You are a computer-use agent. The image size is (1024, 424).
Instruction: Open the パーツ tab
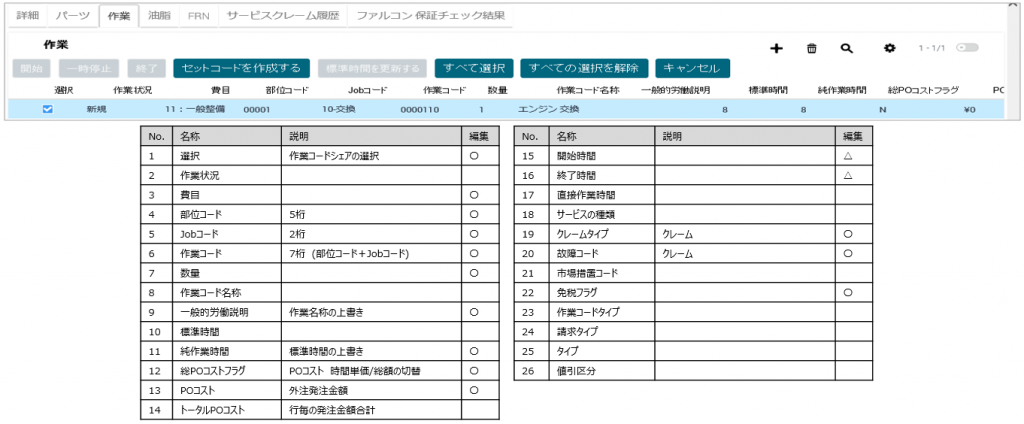(72, 17)
